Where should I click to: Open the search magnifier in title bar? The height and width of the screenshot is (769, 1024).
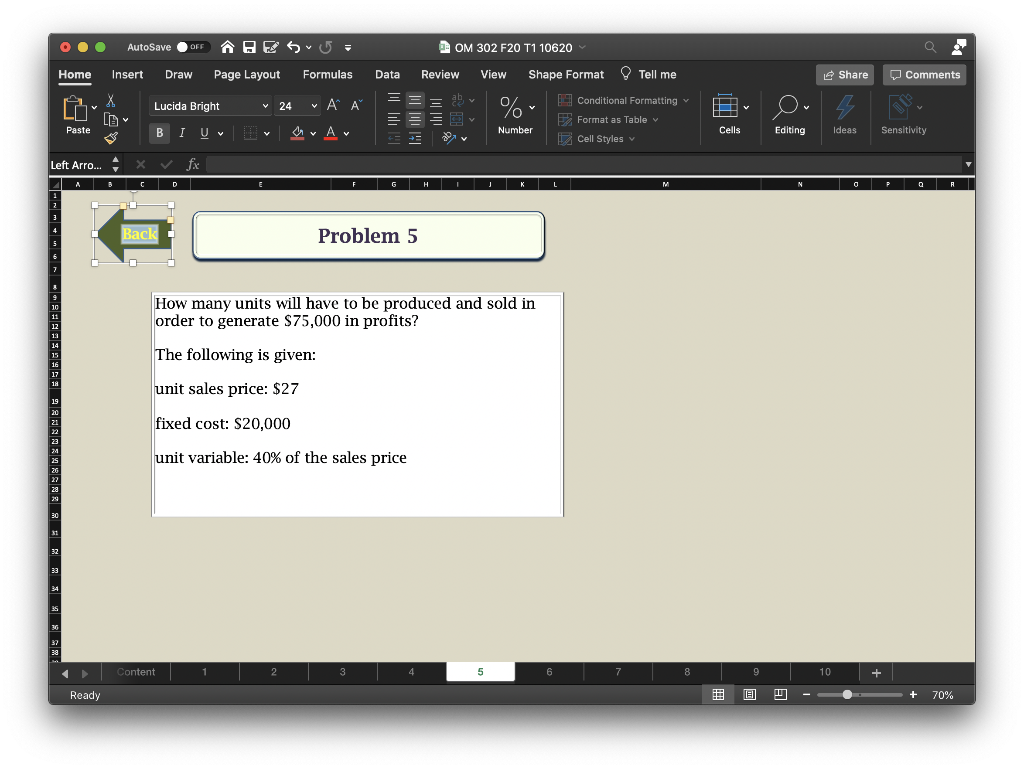930,47
